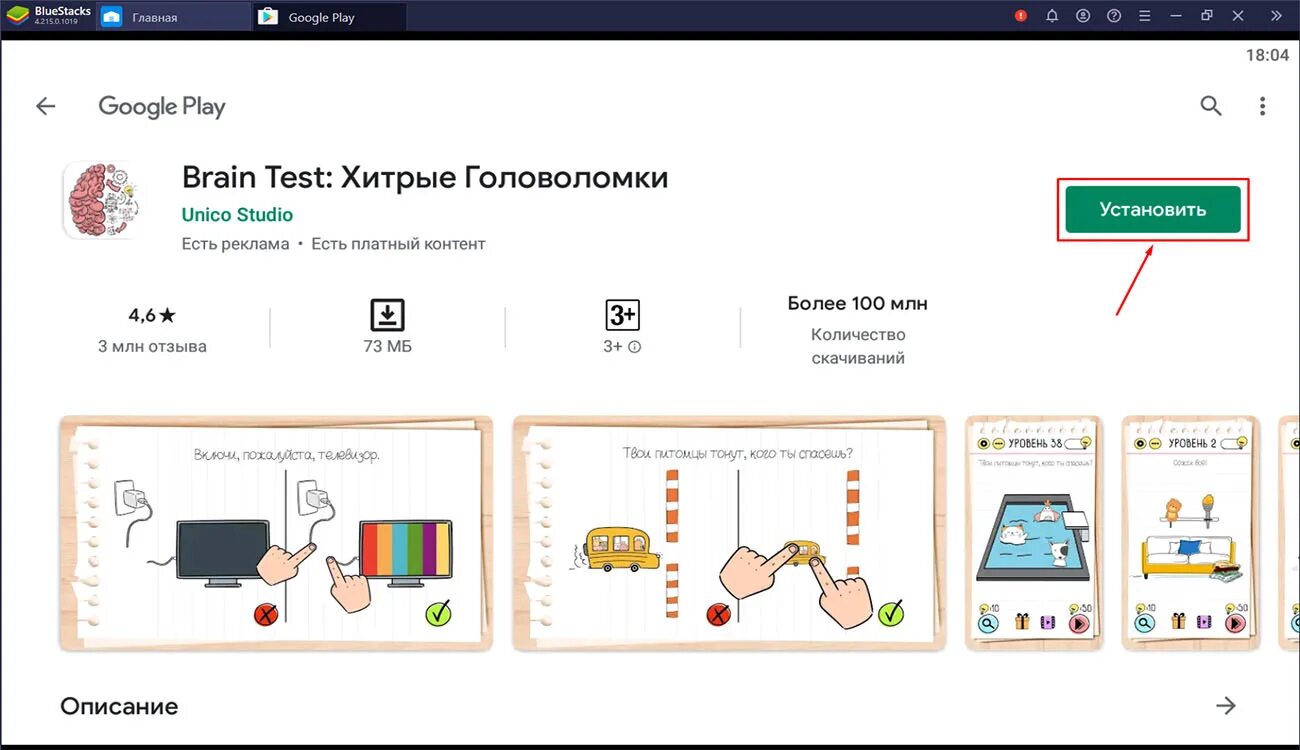Open the Unico Studio developer link

[x=237, y=215]
